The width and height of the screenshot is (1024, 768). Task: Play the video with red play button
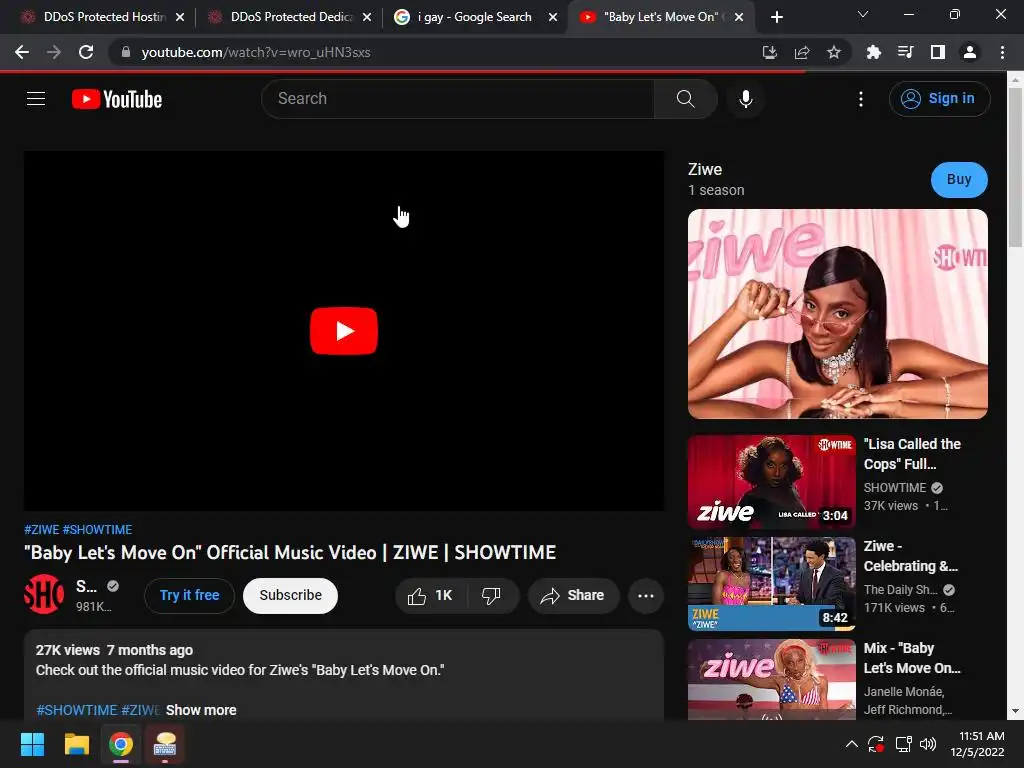pos(344,331)
